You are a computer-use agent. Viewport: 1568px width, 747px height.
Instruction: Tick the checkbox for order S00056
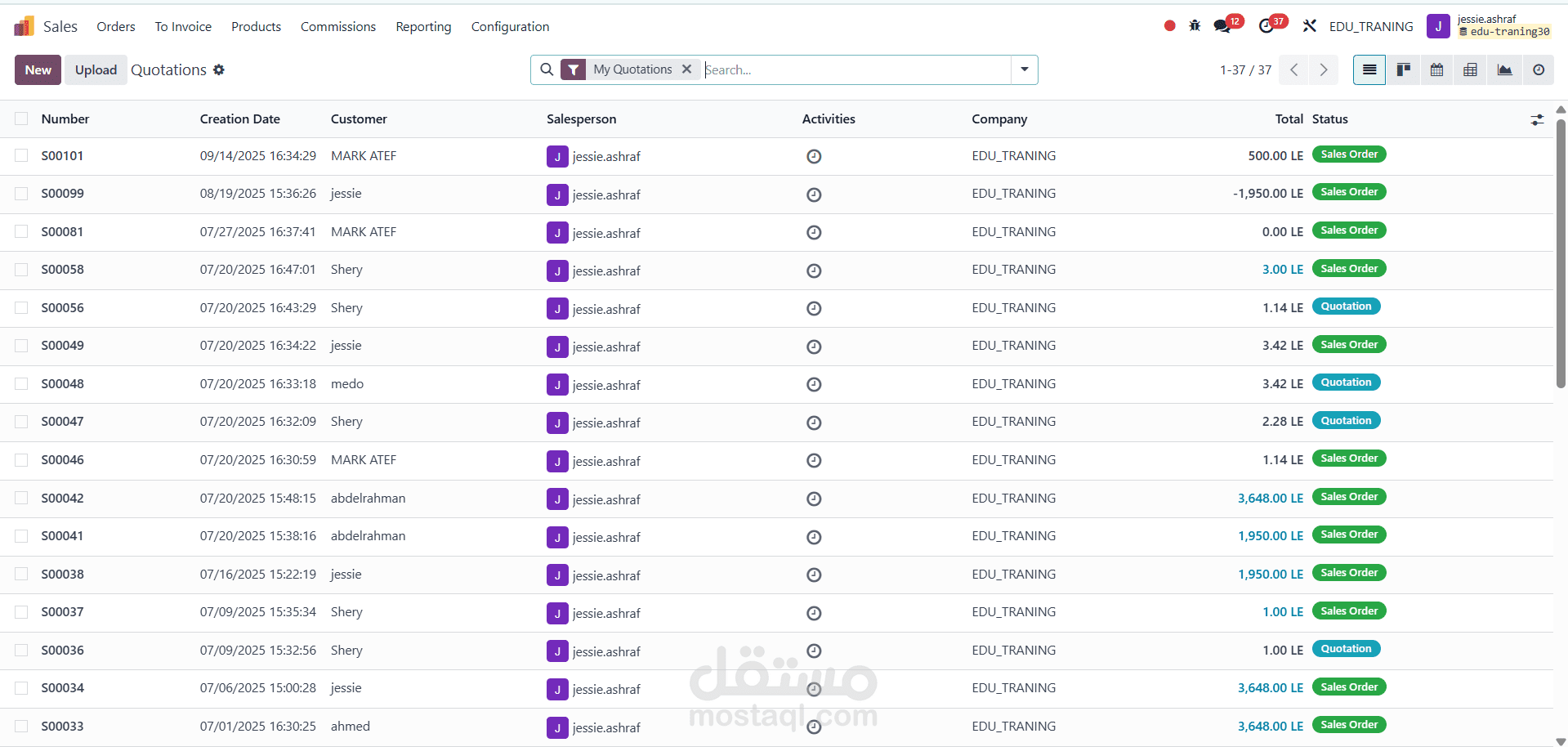[x=21, y=307]
